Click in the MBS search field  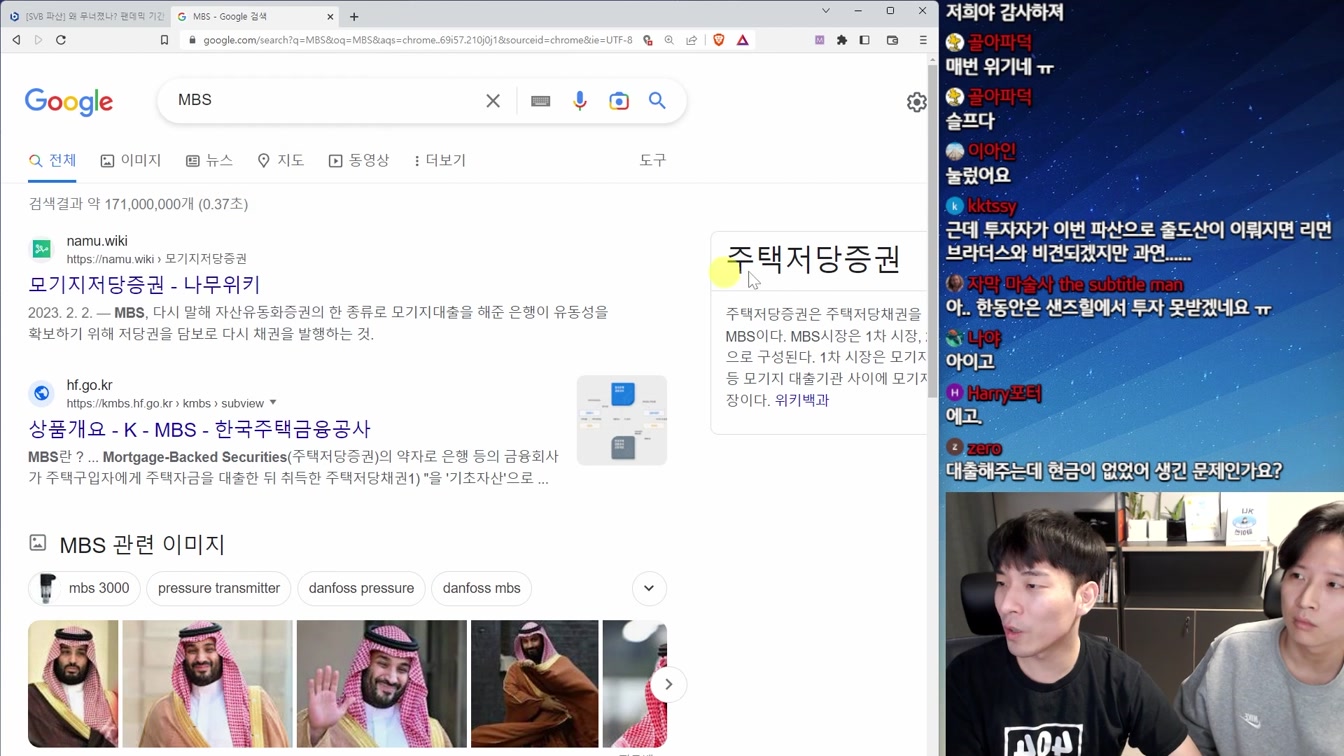(x=325, y=100)
